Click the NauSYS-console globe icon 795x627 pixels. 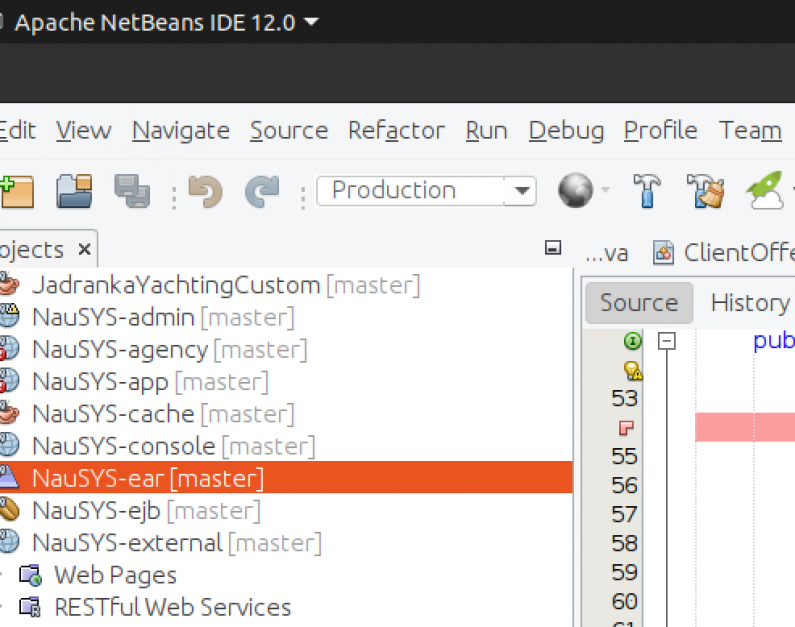tap(9, 446)
